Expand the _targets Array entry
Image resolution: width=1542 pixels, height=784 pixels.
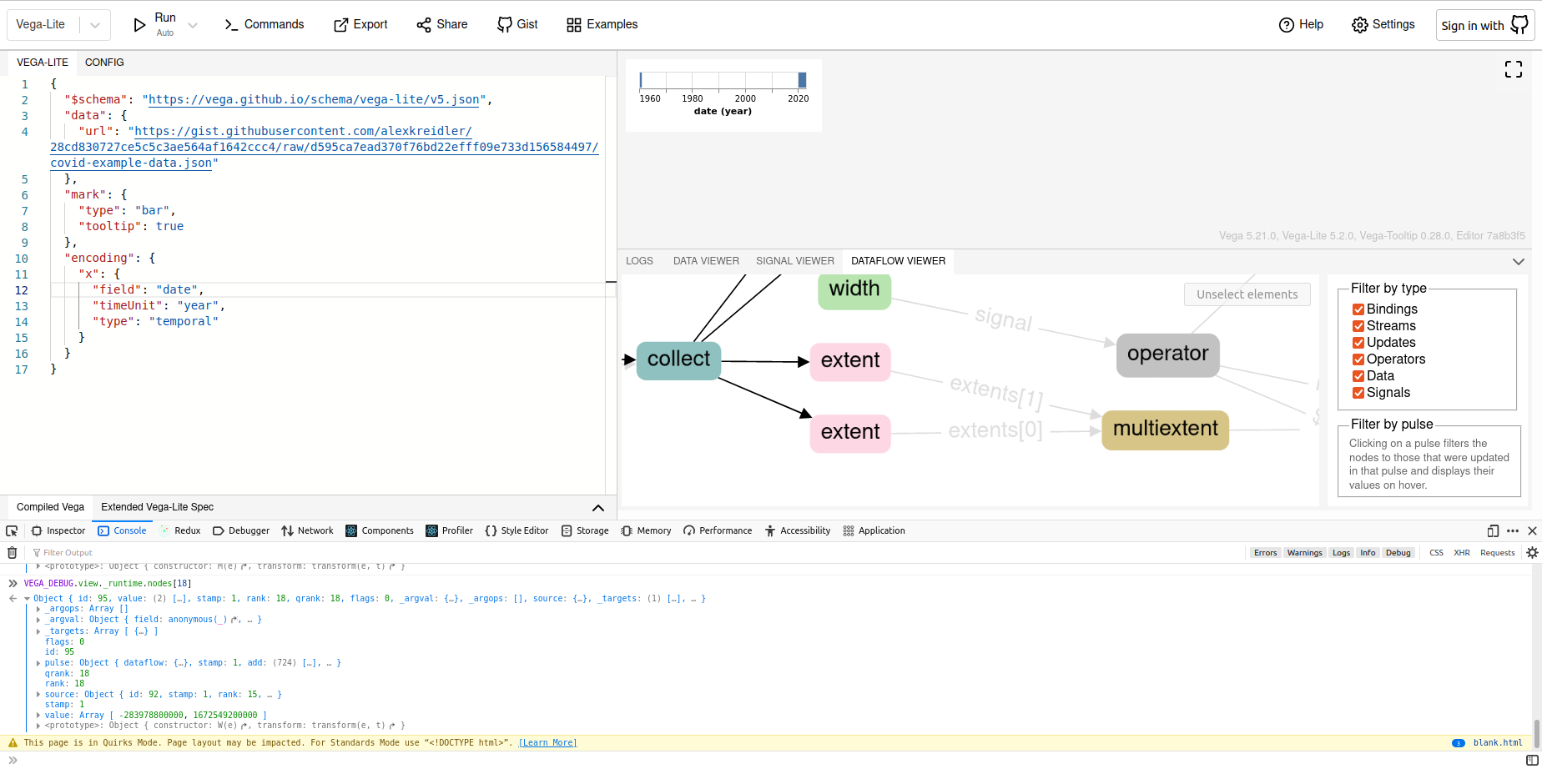pyautogui.click(x=38, y=631)
